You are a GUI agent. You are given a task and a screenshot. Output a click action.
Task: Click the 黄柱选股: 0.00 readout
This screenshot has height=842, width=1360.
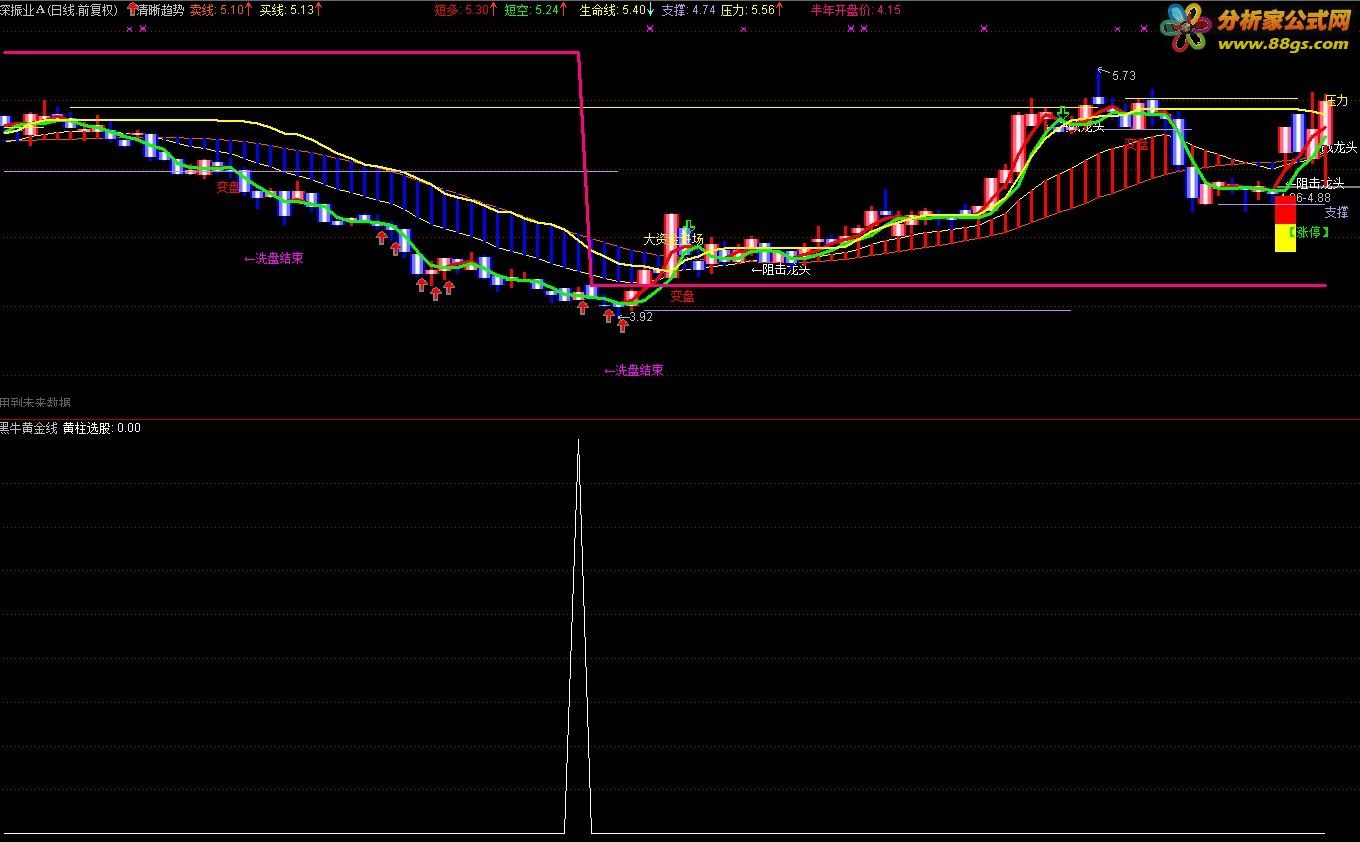[102, 428]
